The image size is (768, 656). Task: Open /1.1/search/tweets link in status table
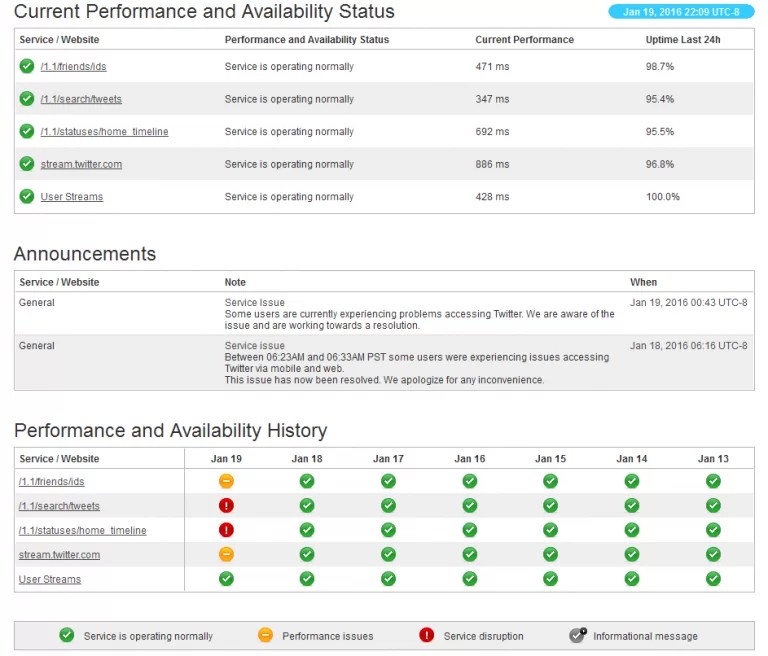coord(81,99)
